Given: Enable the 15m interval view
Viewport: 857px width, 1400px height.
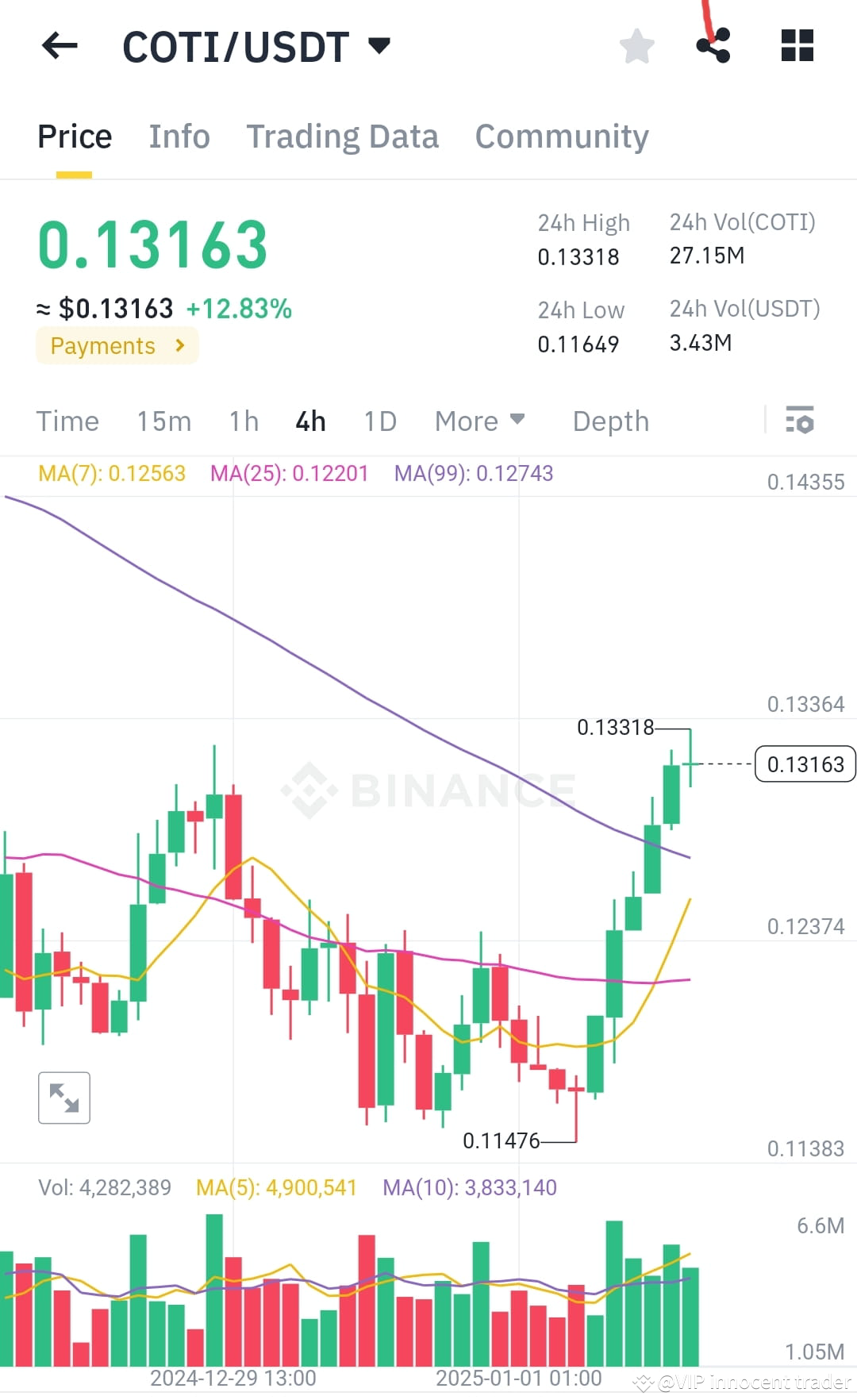Looking at the screenshot, I should pos(163,421).
